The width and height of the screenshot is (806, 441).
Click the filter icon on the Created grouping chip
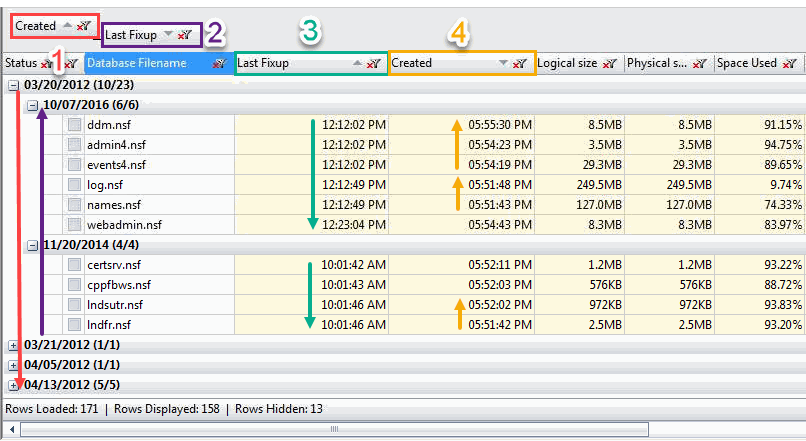point(84,25)
